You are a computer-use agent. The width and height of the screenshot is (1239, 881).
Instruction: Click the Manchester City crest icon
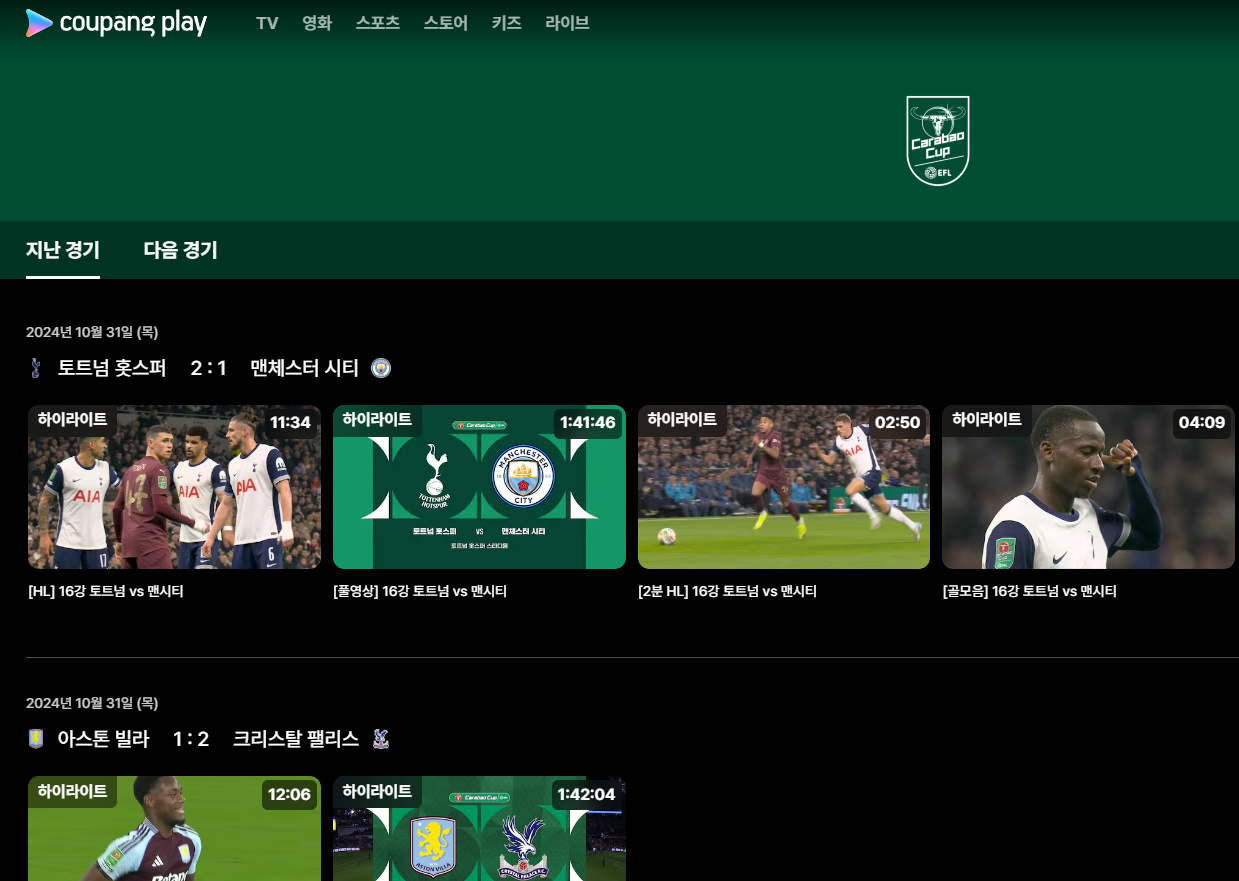tap(381, 368)
